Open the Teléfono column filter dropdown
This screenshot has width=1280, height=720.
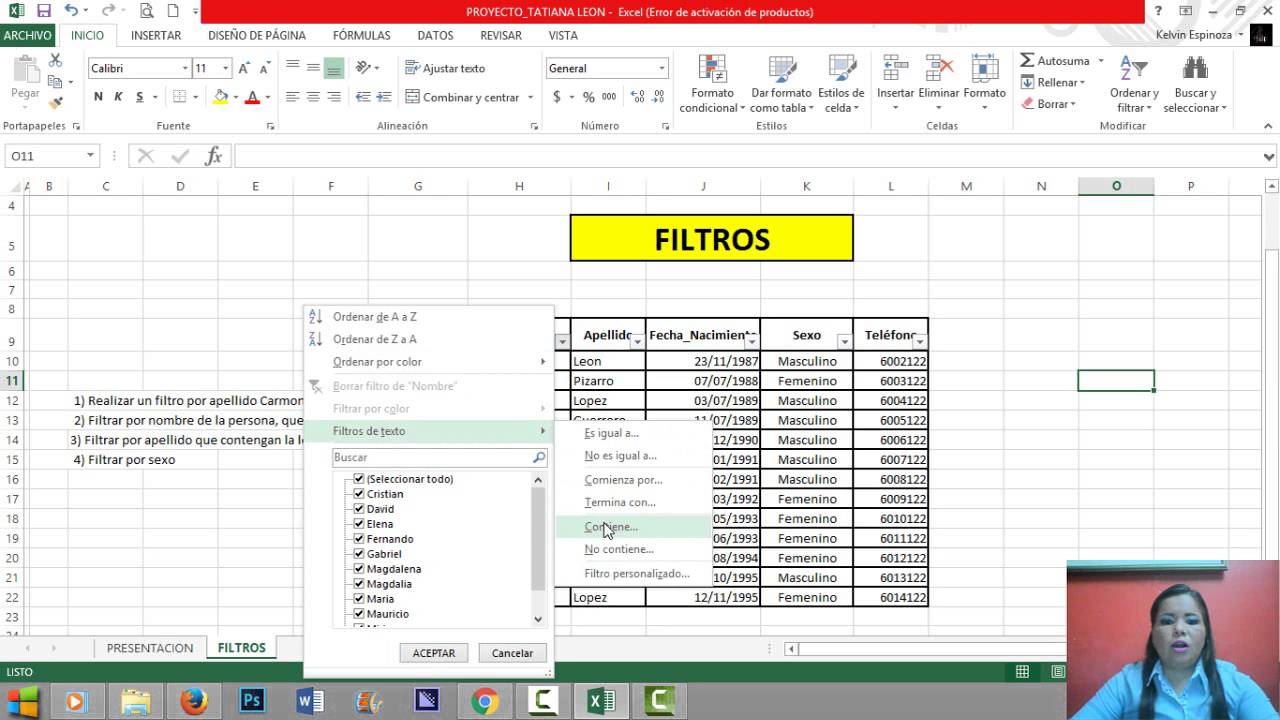(x=919, y=341)
